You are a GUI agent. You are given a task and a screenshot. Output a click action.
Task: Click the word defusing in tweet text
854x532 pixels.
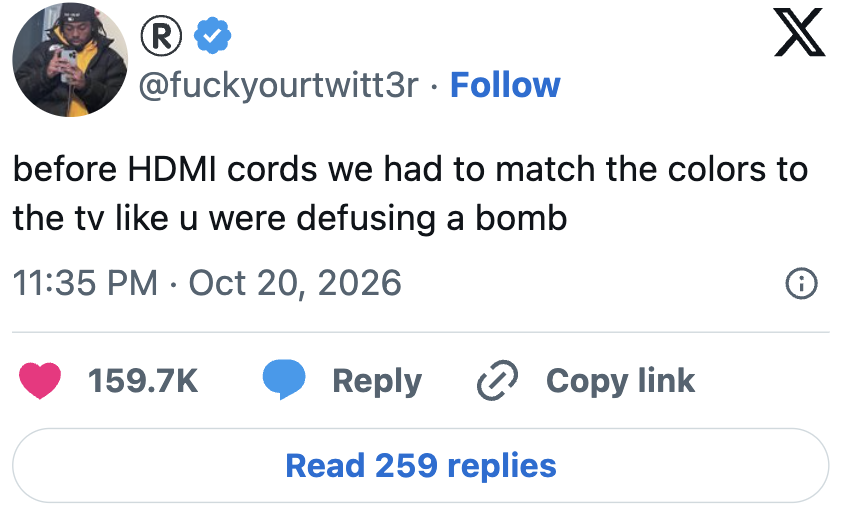(366, 219)
